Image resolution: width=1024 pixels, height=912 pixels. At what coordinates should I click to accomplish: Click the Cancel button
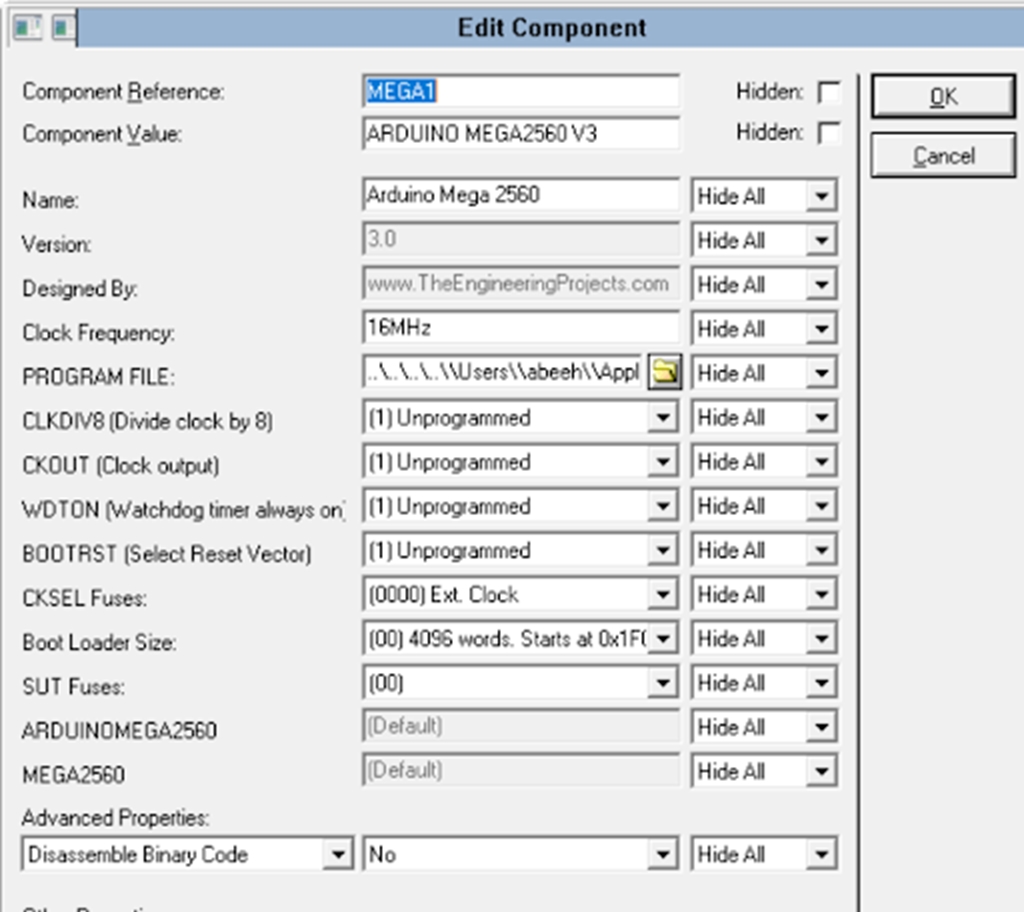tap(943, 155)
